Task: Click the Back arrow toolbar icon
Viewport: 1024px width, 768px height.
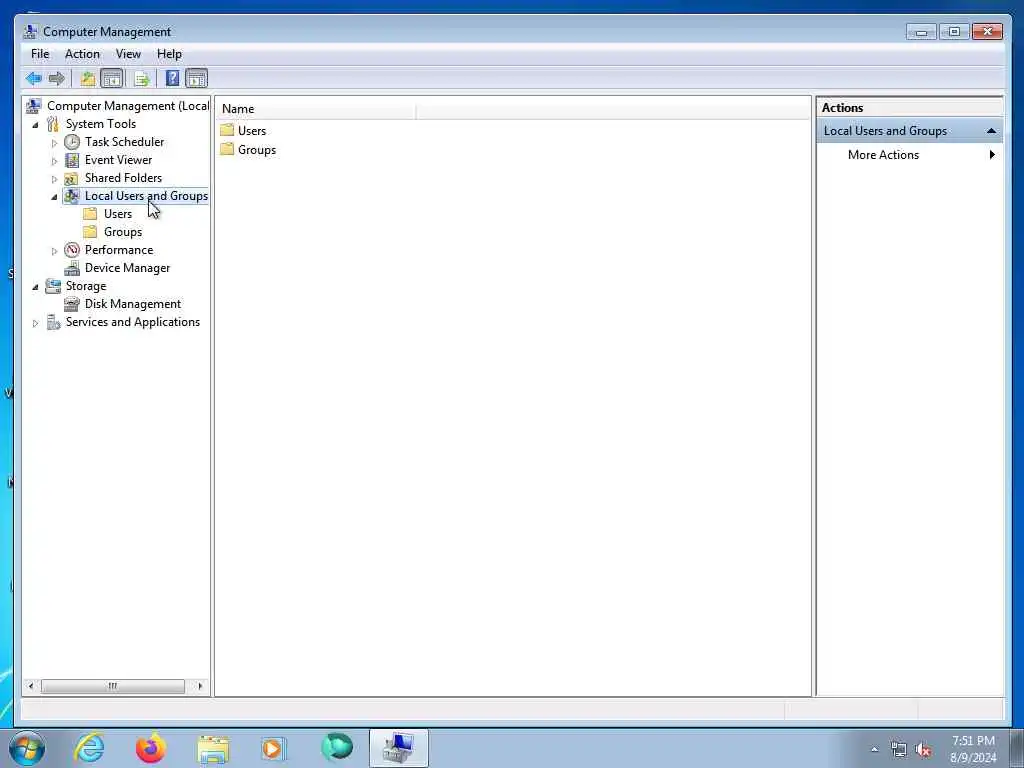Action: point(34,79)
